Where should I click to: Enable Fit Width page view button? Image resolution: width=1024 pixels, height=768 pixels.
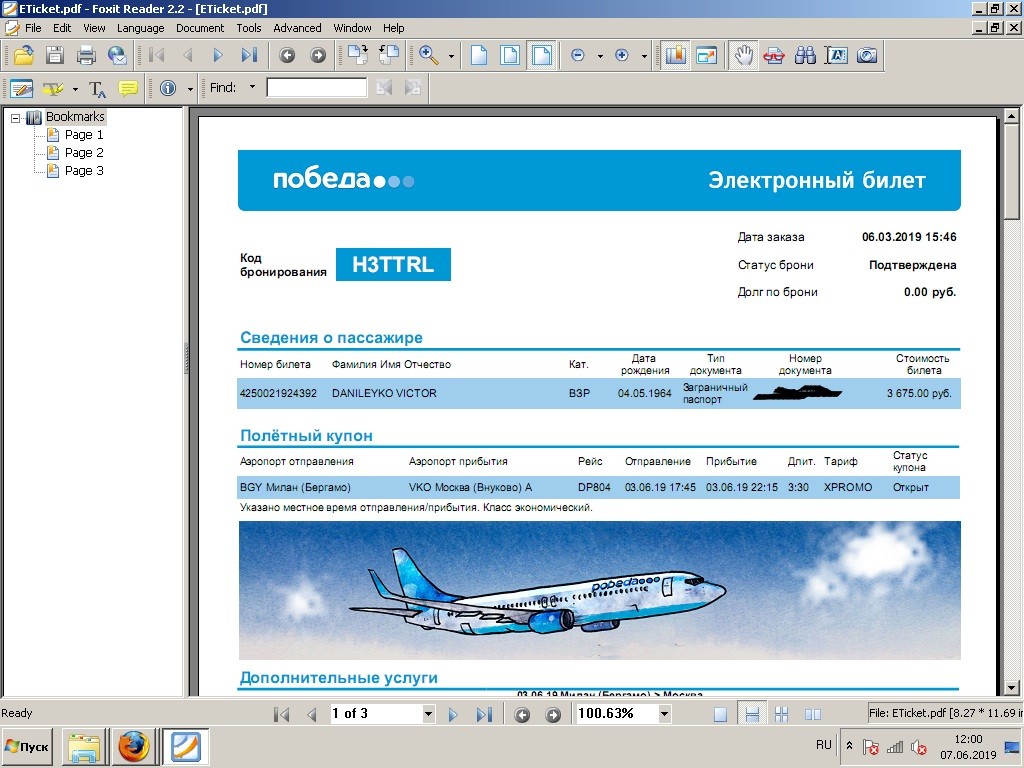[542, 55]
